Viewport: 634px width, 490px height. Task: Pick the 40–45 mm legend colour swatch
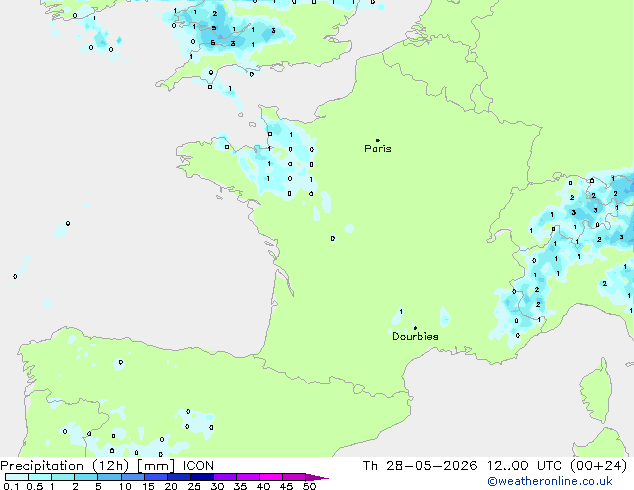[x=271, y=477]
